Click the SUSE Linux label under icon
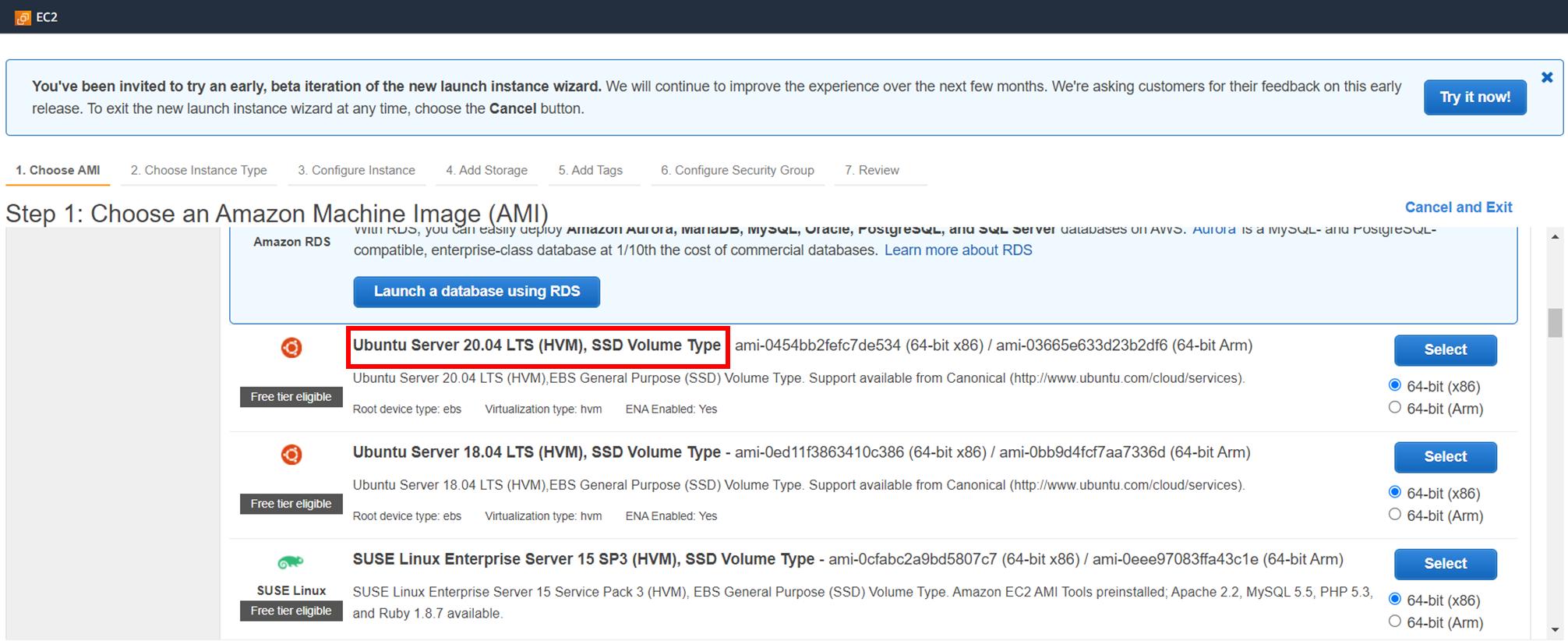 tap(291, 590)
